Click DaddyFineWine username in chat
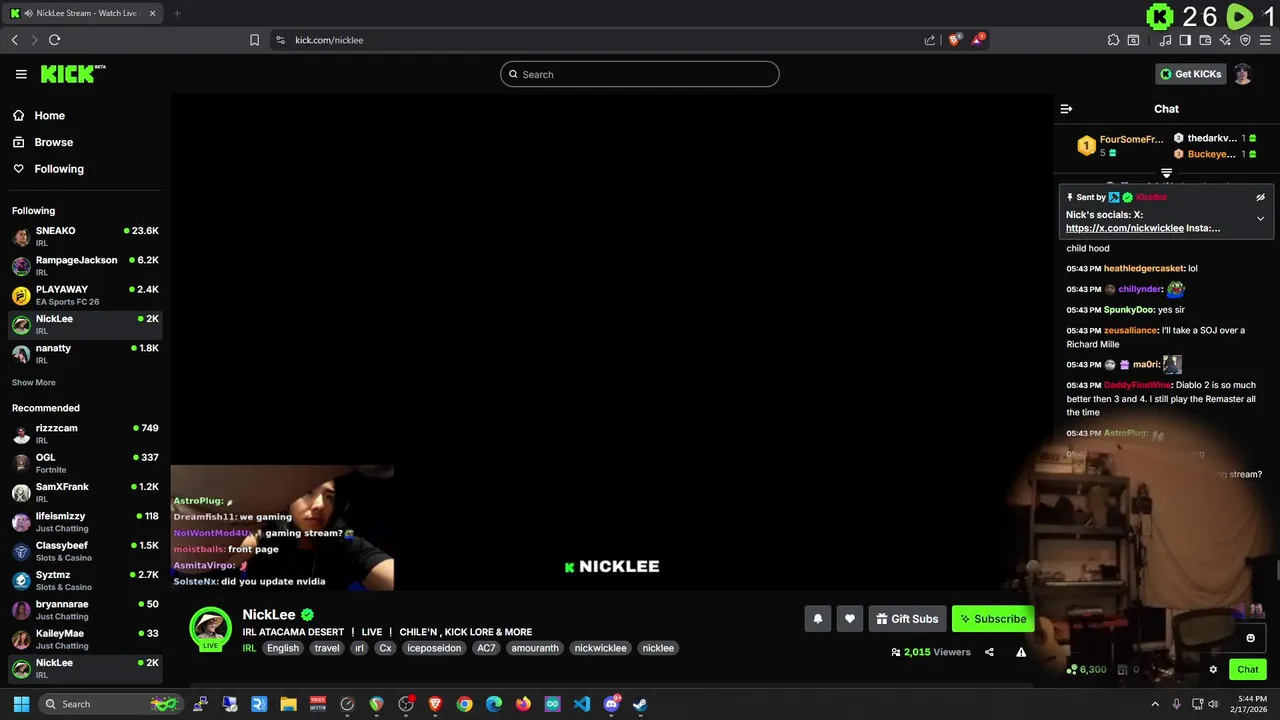The image size is (1280, 720). pyautogui.click(x=1137, y=385)
